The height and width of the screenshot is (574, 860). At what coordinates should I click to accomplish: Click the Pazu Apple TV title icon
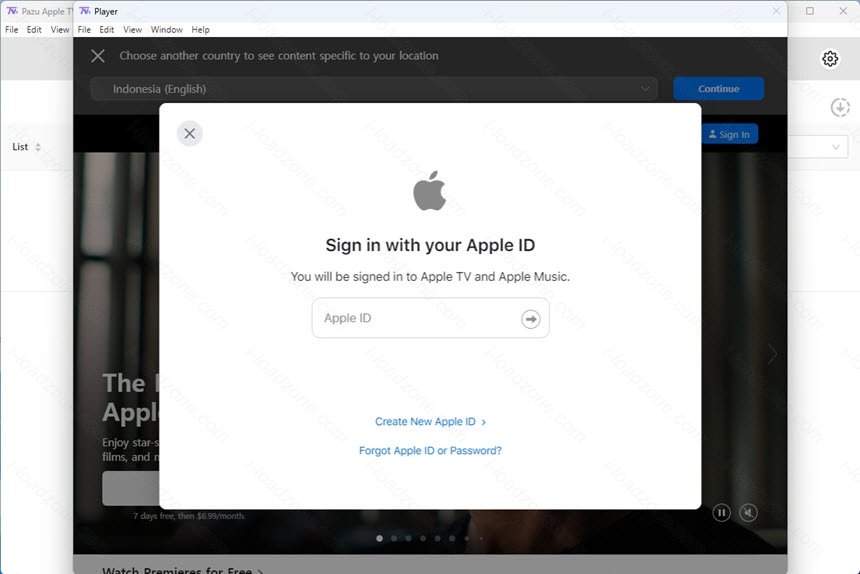coord(12,11)
